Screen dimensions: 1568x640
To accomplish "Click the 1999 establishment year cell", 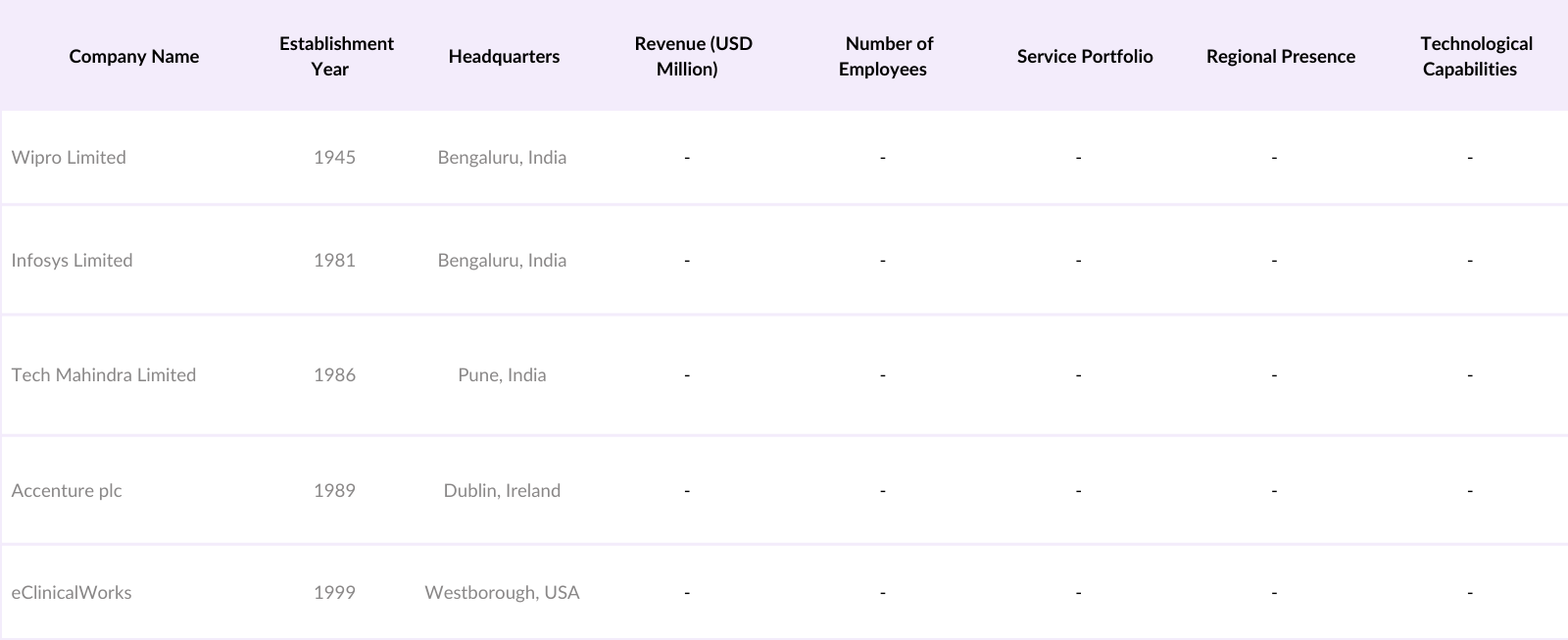I will pos(334,592).
